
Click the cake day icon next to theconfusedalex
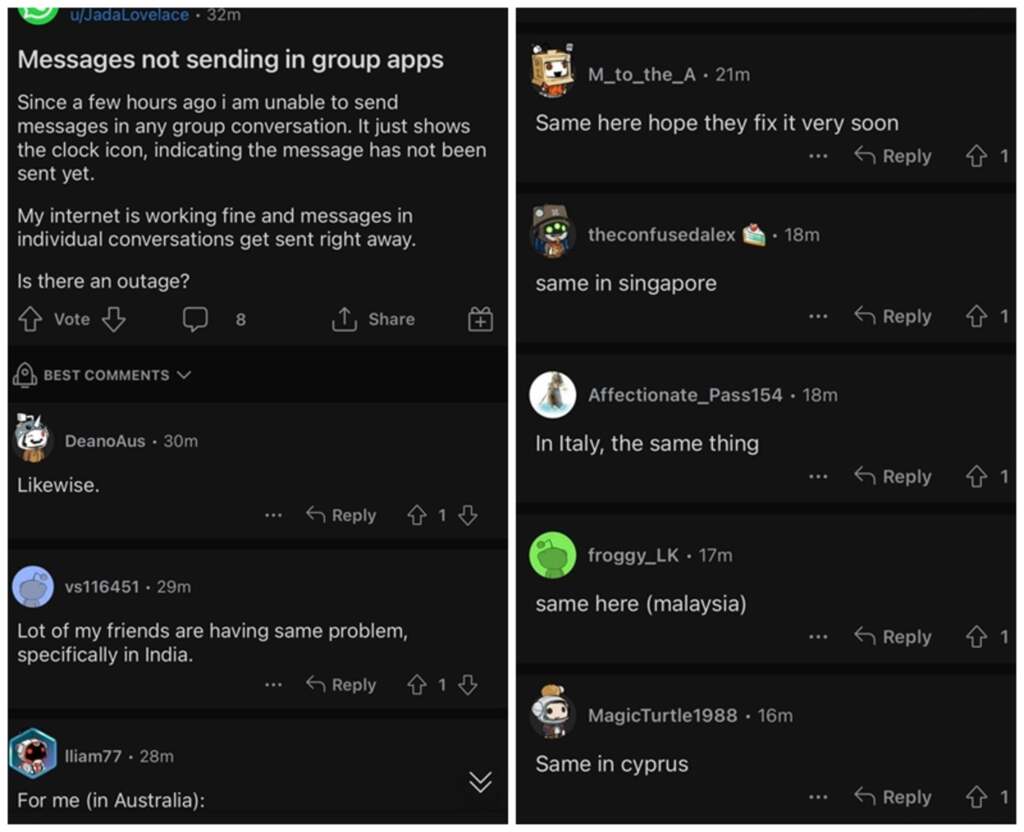[x=753, y=235]
